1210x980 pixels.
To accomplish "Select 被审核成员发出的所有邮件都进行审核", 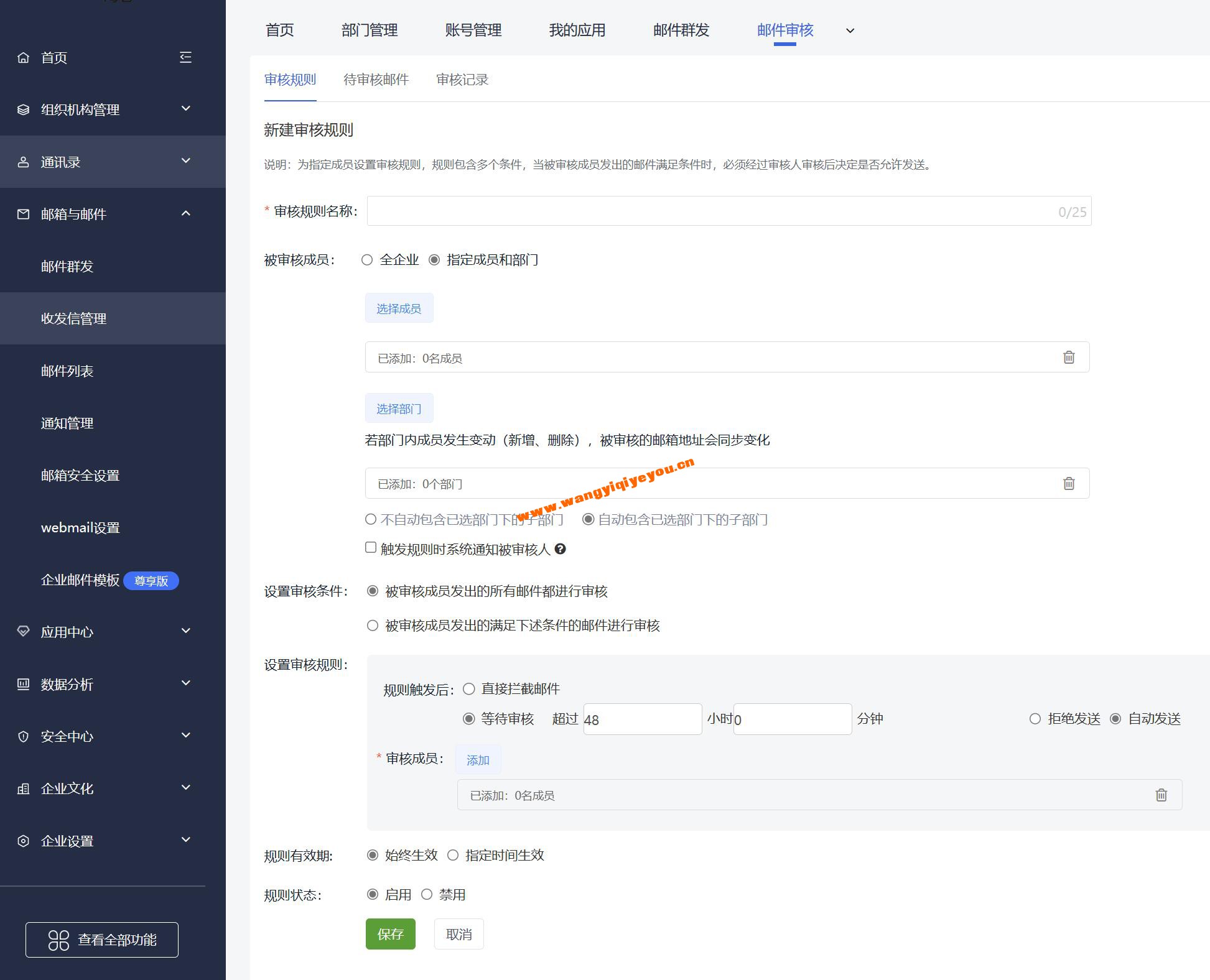I will pyautogui.click(x=373, y=591).
